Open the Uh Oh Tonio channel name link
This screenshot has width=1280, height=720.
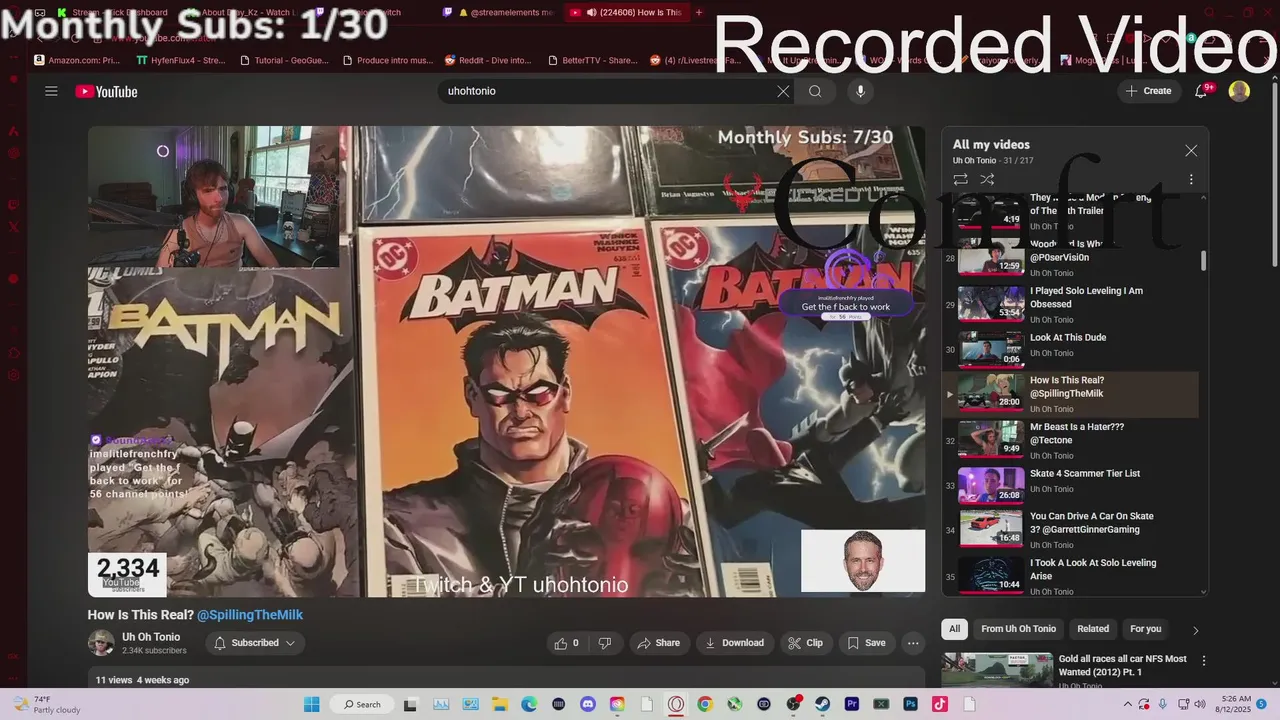[151, 637]
